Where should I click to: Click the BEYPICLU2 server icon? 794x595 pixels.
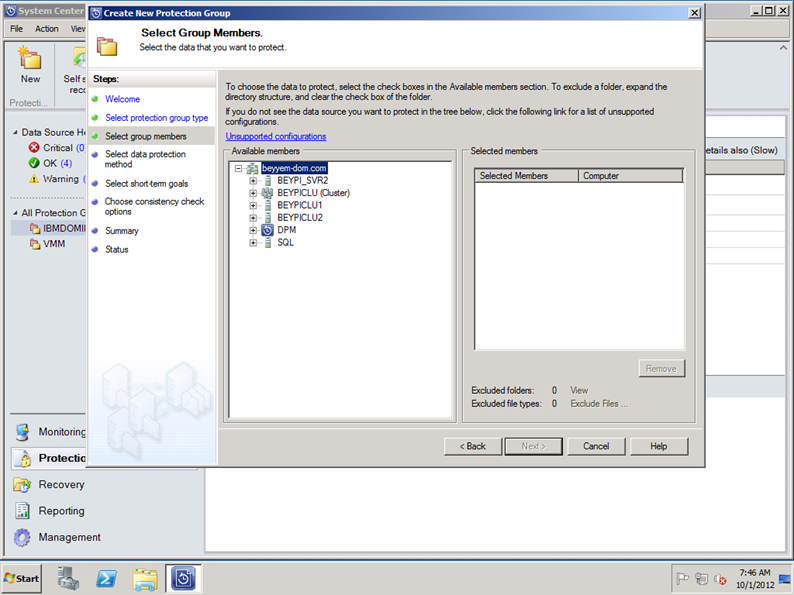pos(267,218)
